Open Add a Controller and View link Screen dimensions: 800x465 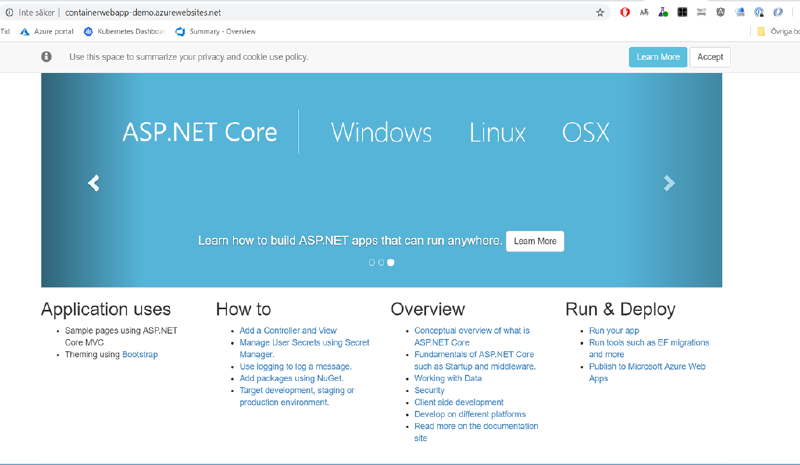[x=288, y=331]
